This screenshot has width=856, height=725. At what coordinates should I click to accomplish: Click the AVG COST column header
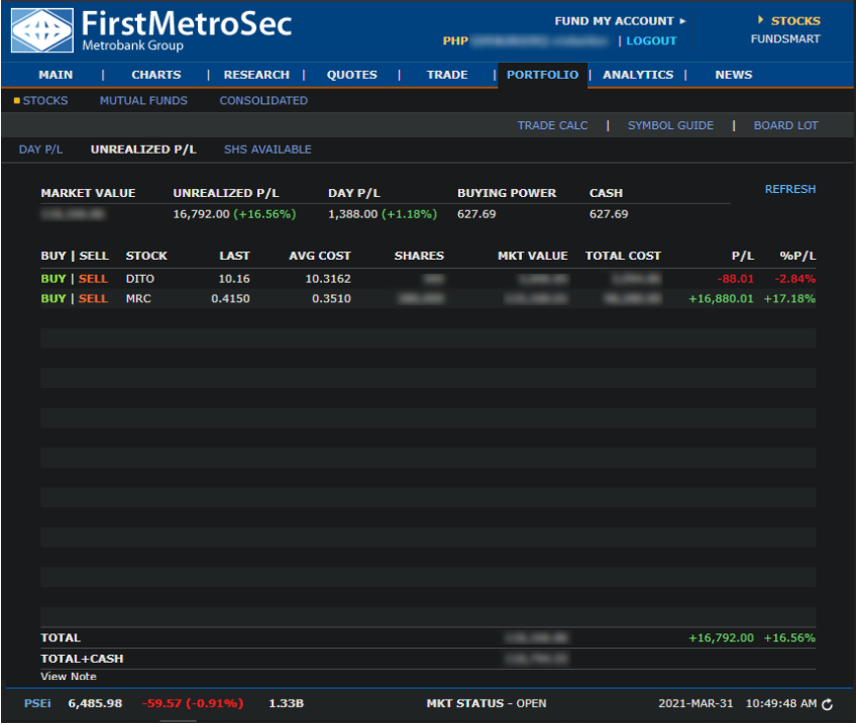point(320,256)
